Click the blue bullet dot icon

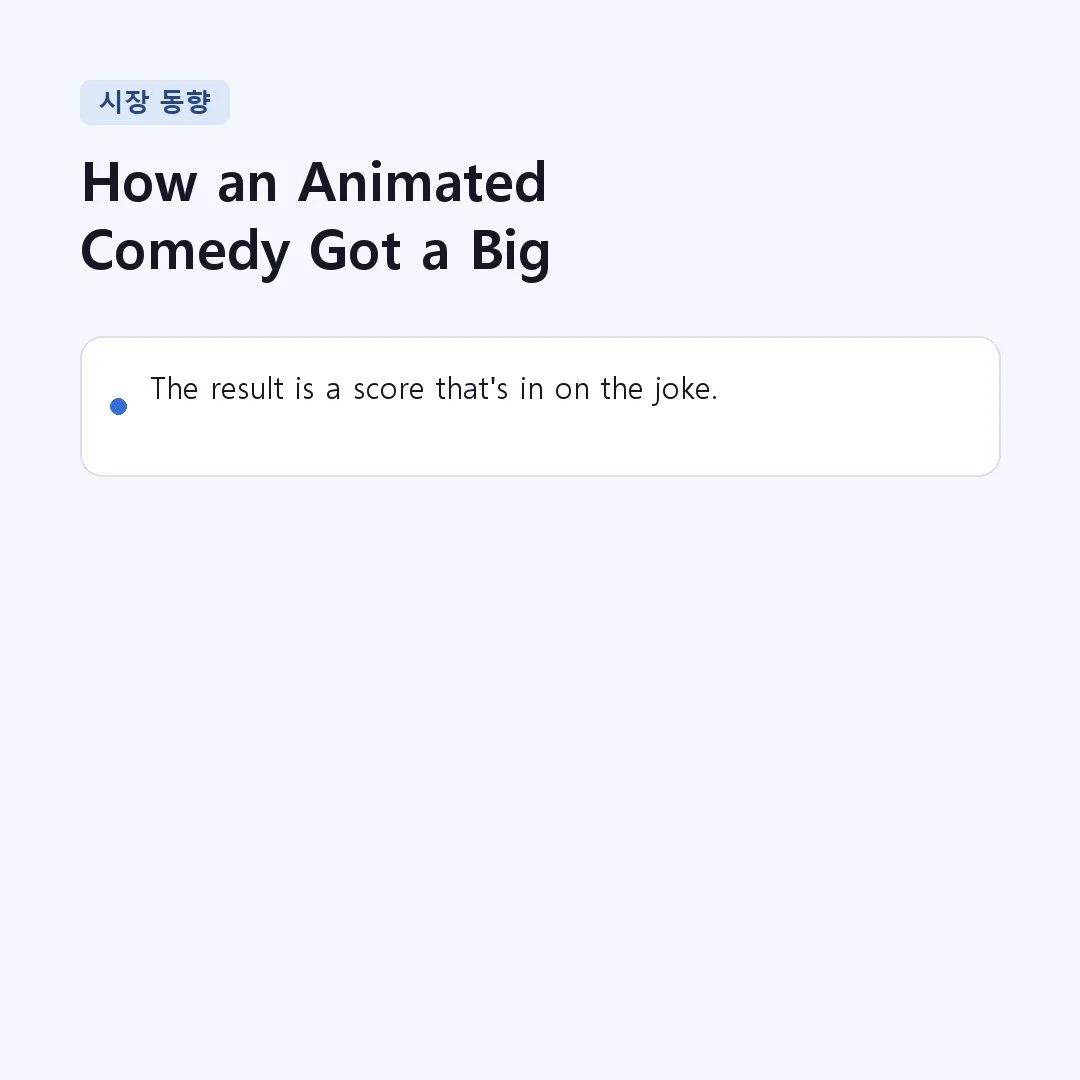(x=118, y=406)
